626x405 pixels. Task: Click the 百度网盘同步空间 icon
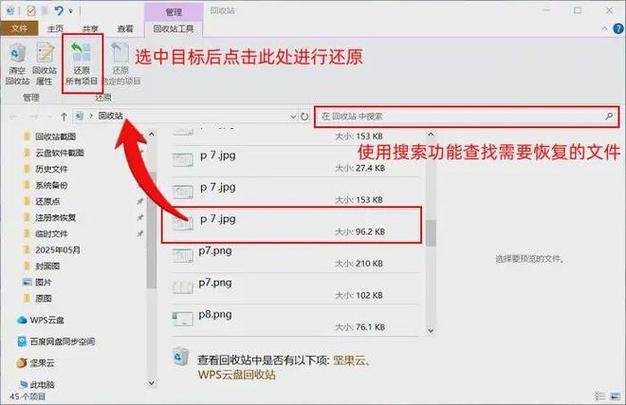click(22, 341)
